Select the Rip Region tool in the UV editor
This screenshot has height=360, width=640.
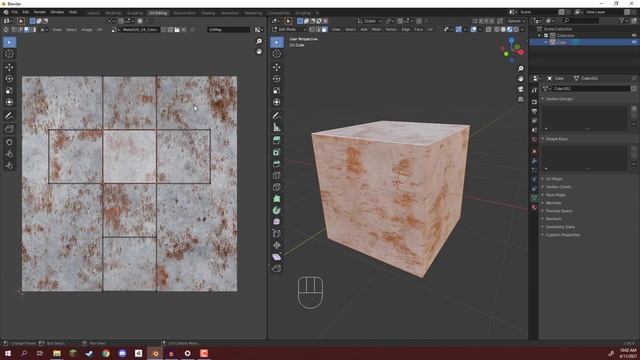click(x=9, y=129)
